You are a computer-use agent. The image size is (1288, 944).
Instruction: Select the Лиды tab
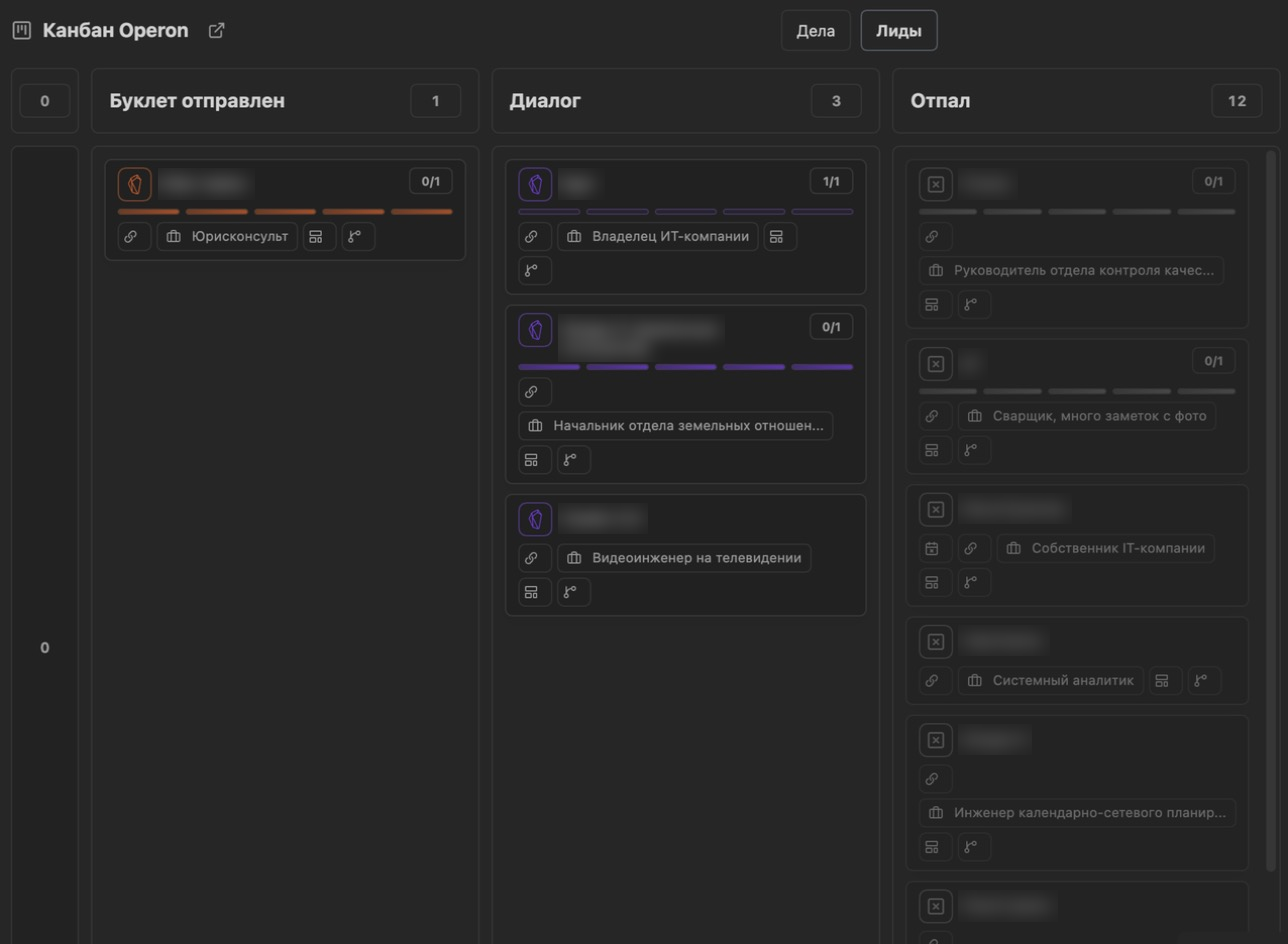click(x=899, y=30)
